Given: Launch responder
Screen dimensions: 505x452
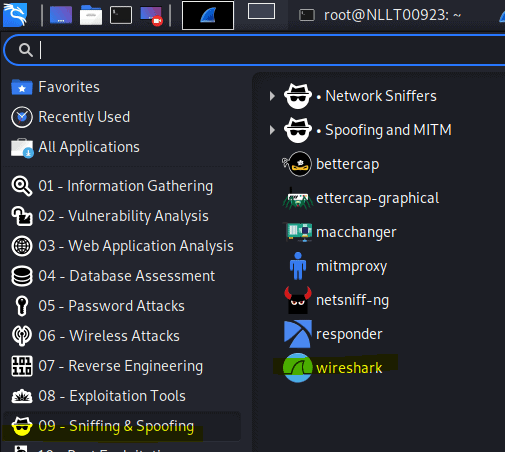Looking at the screenshot, I should click(349, 334).
